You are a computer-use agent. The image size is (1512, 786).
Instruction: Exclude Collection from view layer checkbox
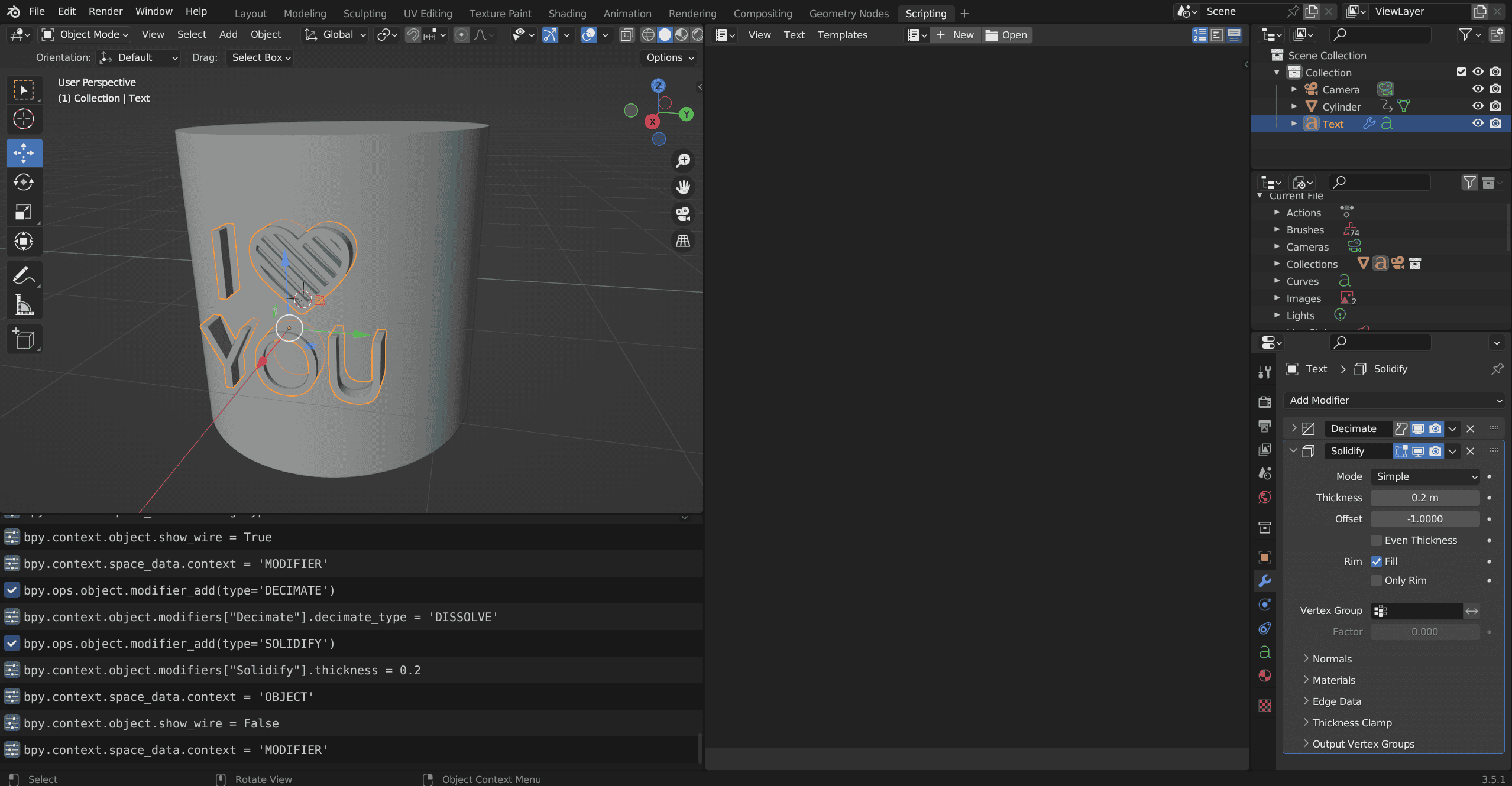point(1461,72)
